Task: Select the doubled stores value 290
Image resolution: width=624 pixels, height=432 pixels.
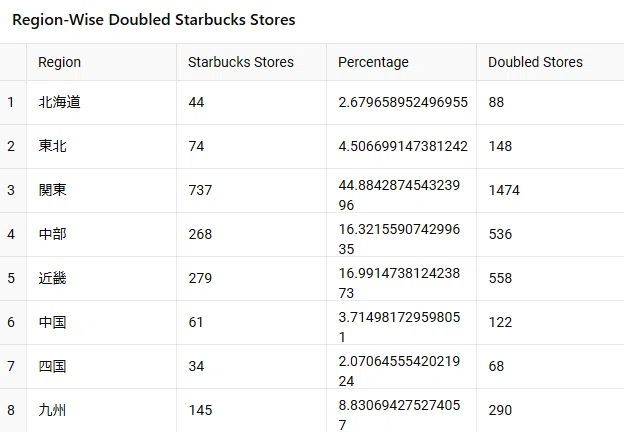Action: point(550,410)
